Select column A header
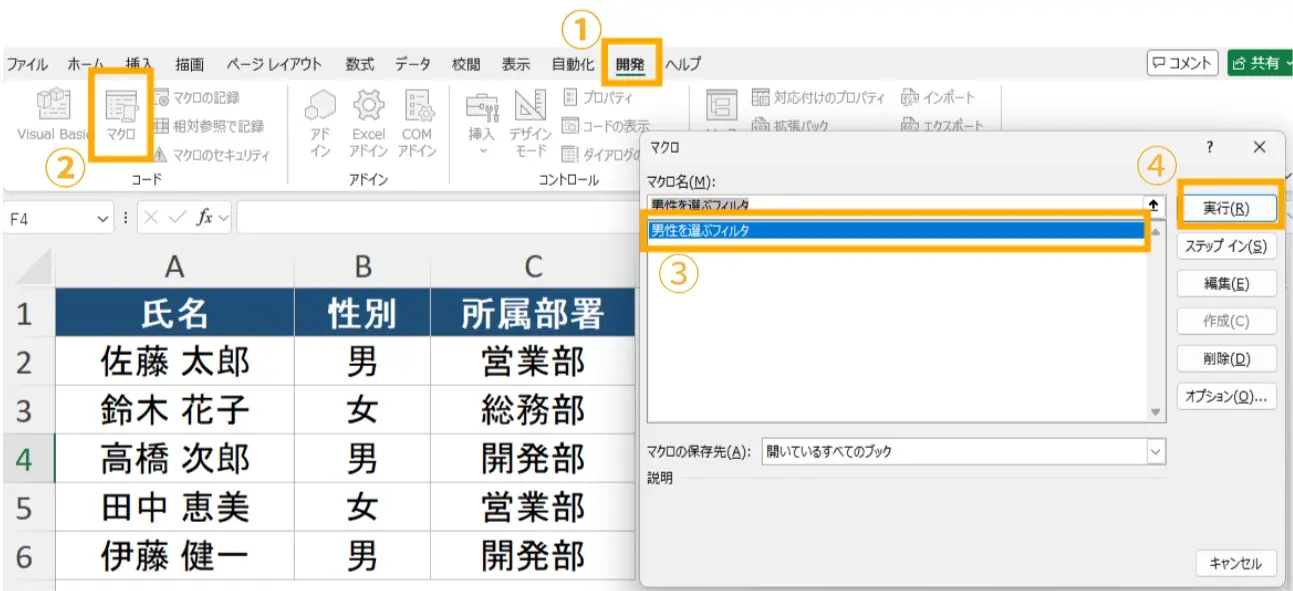This screenshot has height=591, width=1293. 174,266
